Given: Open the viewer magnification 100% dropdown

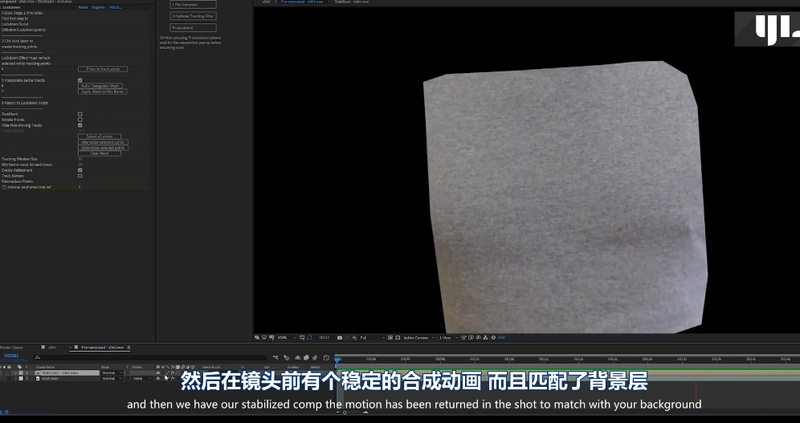Looking at the screenshot, I should coord(286,337).
